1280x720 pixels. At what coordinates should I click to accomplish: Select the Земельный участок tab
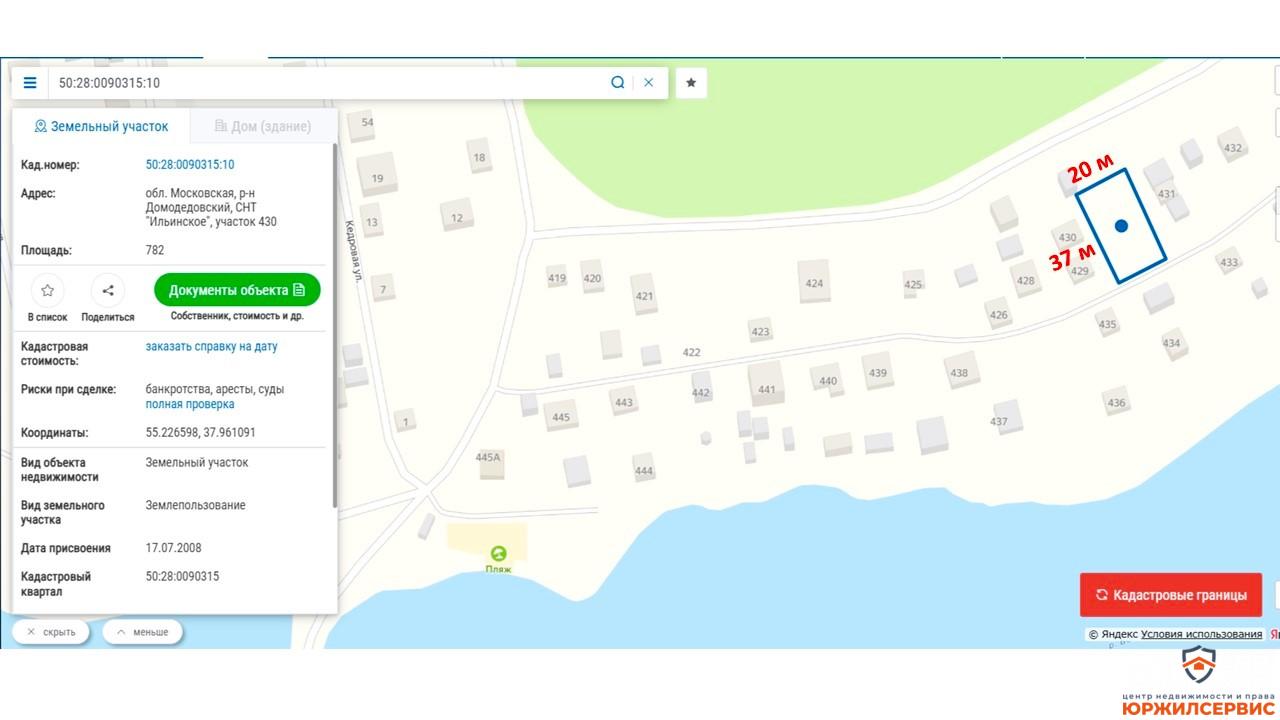[101, 127]
